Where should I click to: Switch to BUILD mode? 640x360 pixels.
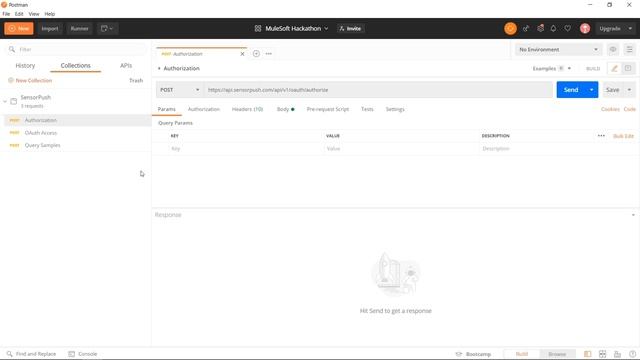click(593, 69)
